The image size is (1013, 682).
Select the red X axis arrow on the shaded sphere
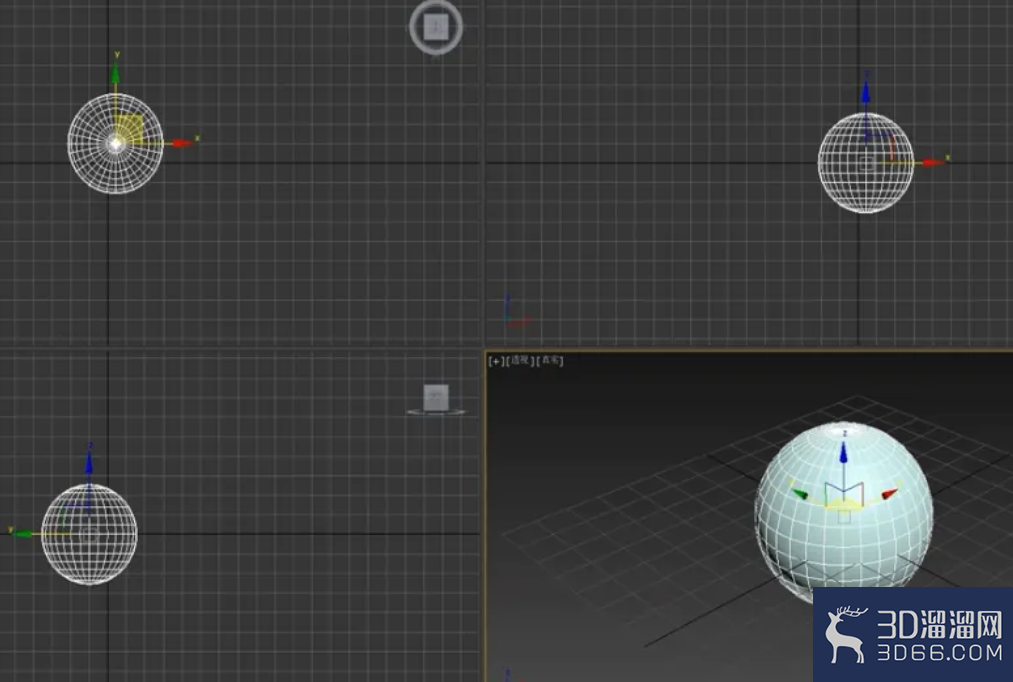pos(890,494)
